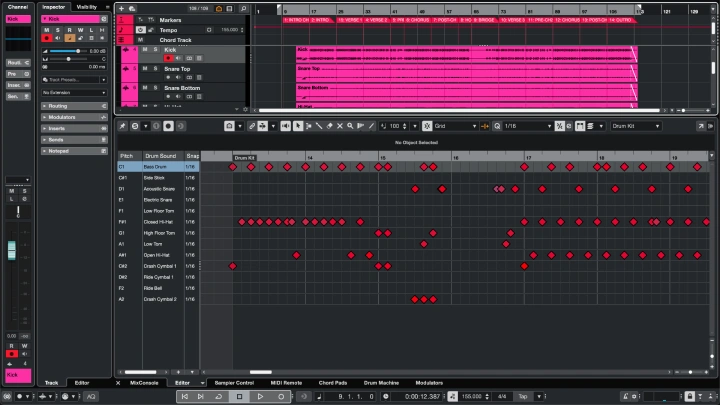Screen dimensions: 720x405
Task: Click the Record in Editor button
Action: click(x=168, y=126)
